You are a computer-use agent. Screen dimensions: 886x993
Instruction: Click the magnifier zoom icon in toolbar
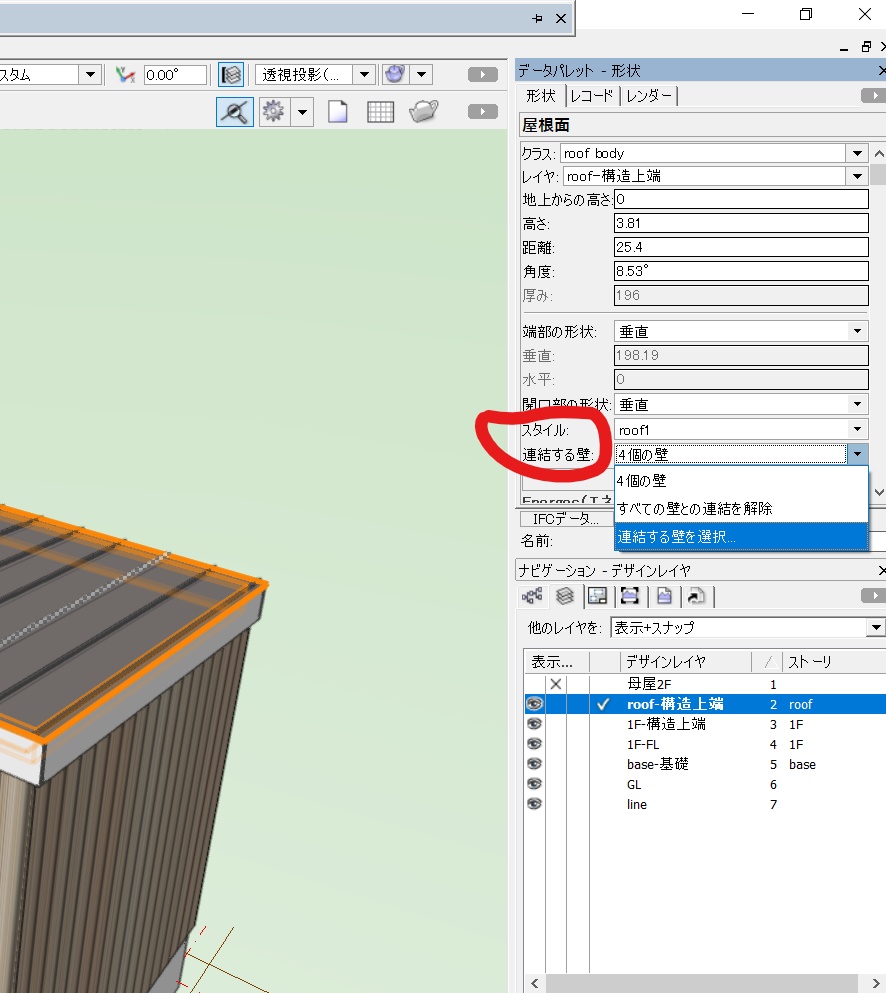tap(234, 112)
